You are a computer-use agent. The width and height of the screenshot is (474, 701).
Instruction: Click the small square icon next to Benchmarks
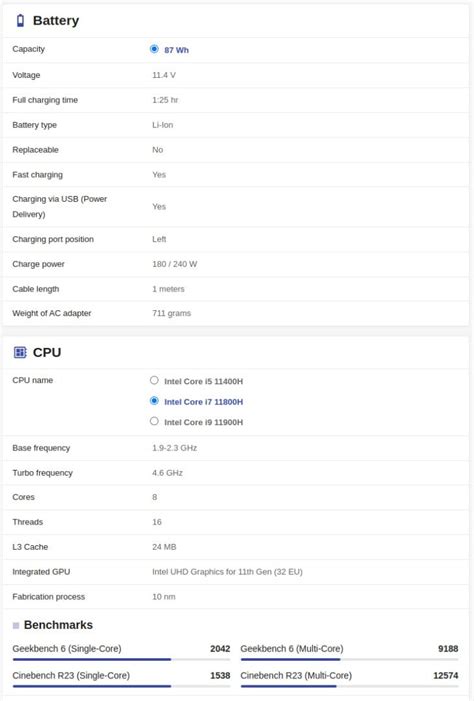coord(16,625)
